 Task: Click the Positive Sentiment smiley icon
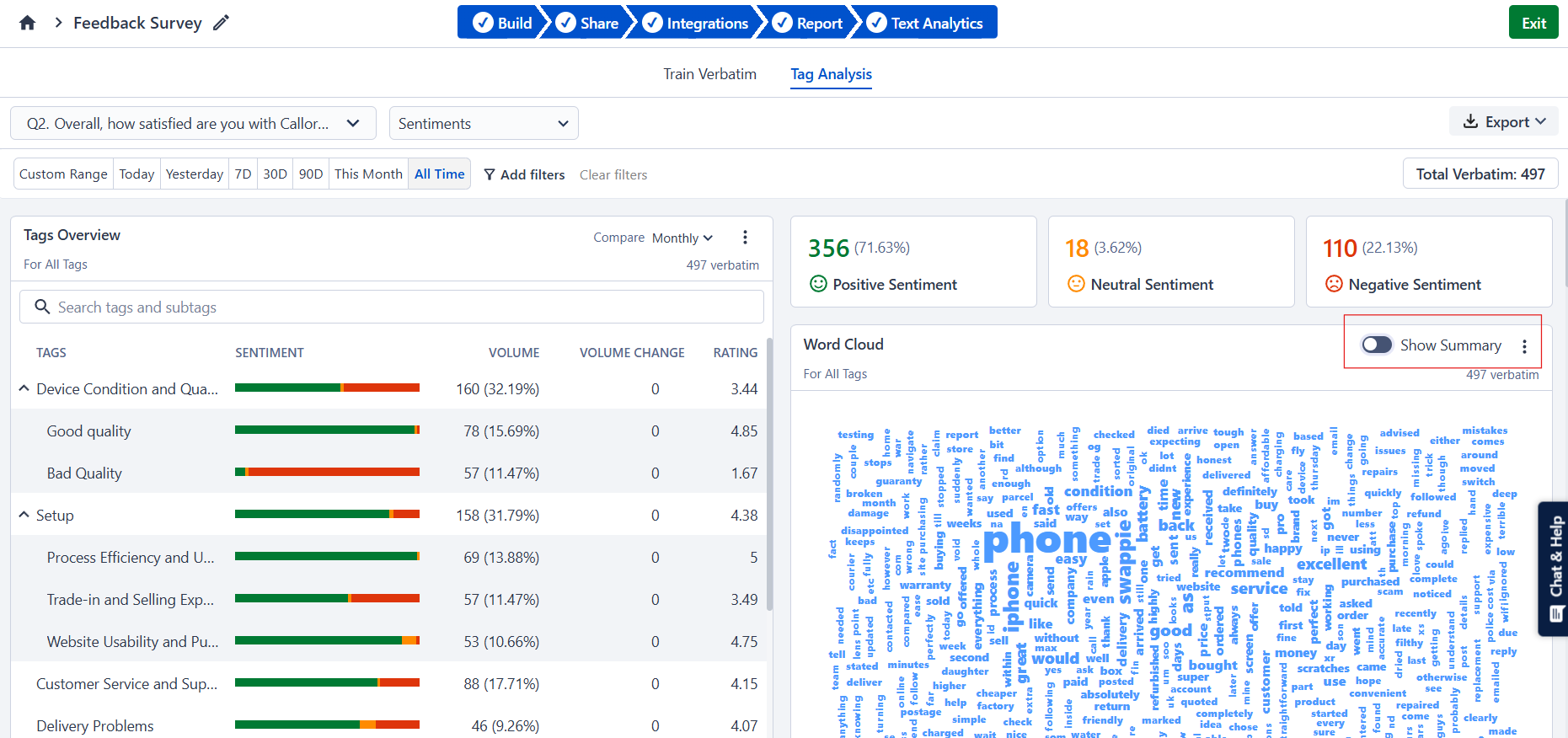(818, 284)
